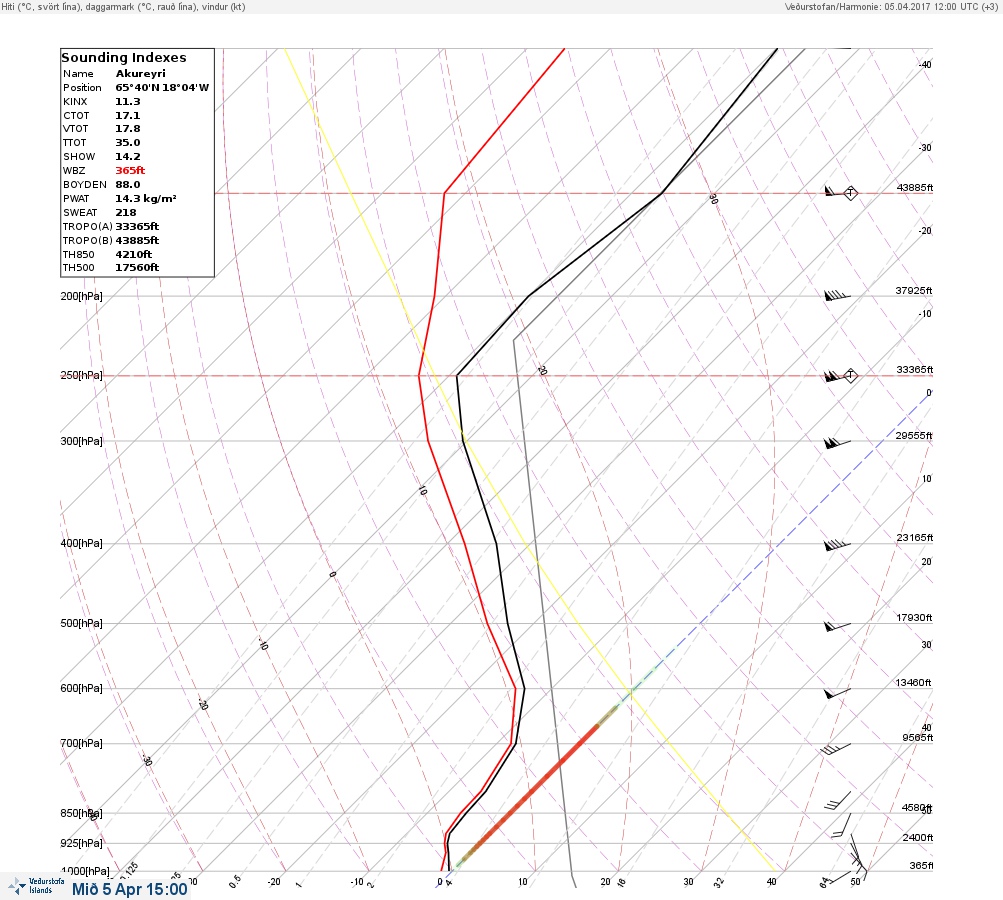1003x900 pixels.
Task: Select the 17930ft height label
Action: pos(914,617)
